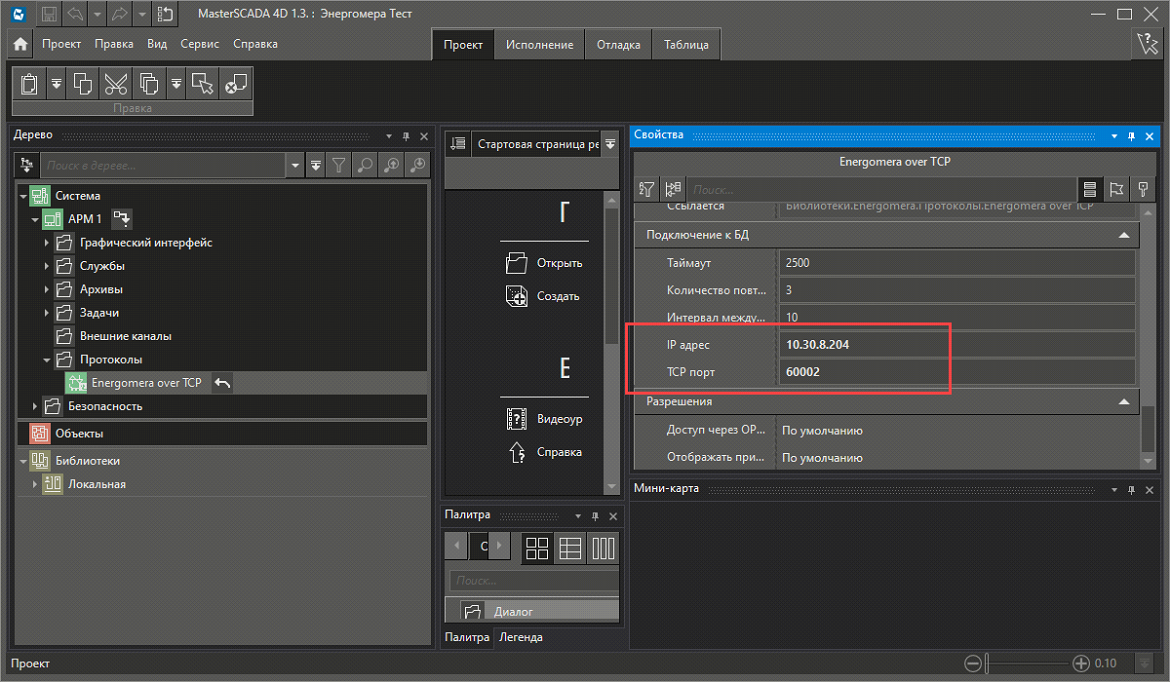Click the magnifier search icon in tree toolbar
This screenshot has height=682, width=1170.
[366, 165]
